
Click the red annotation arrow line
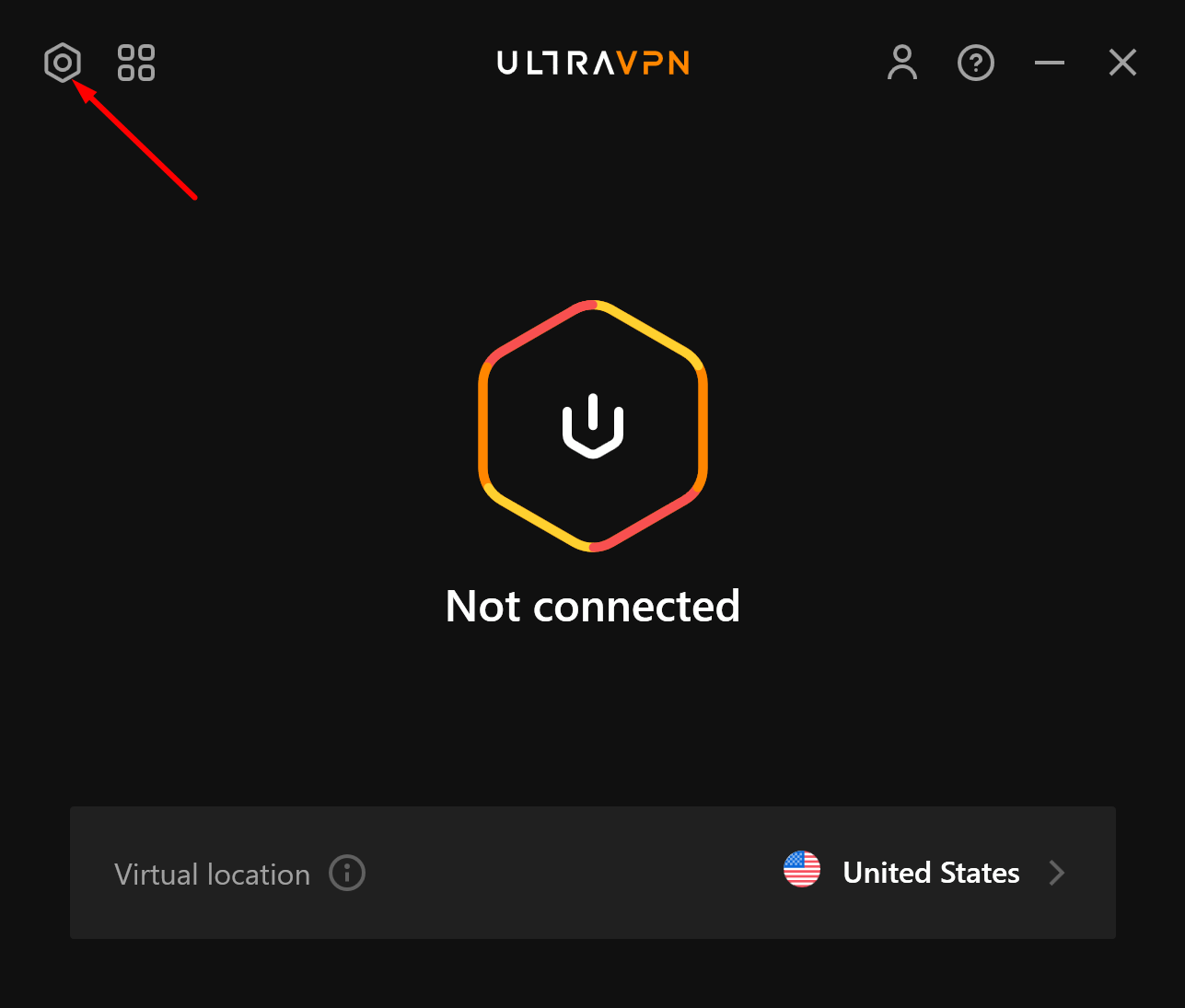(147, 149)
